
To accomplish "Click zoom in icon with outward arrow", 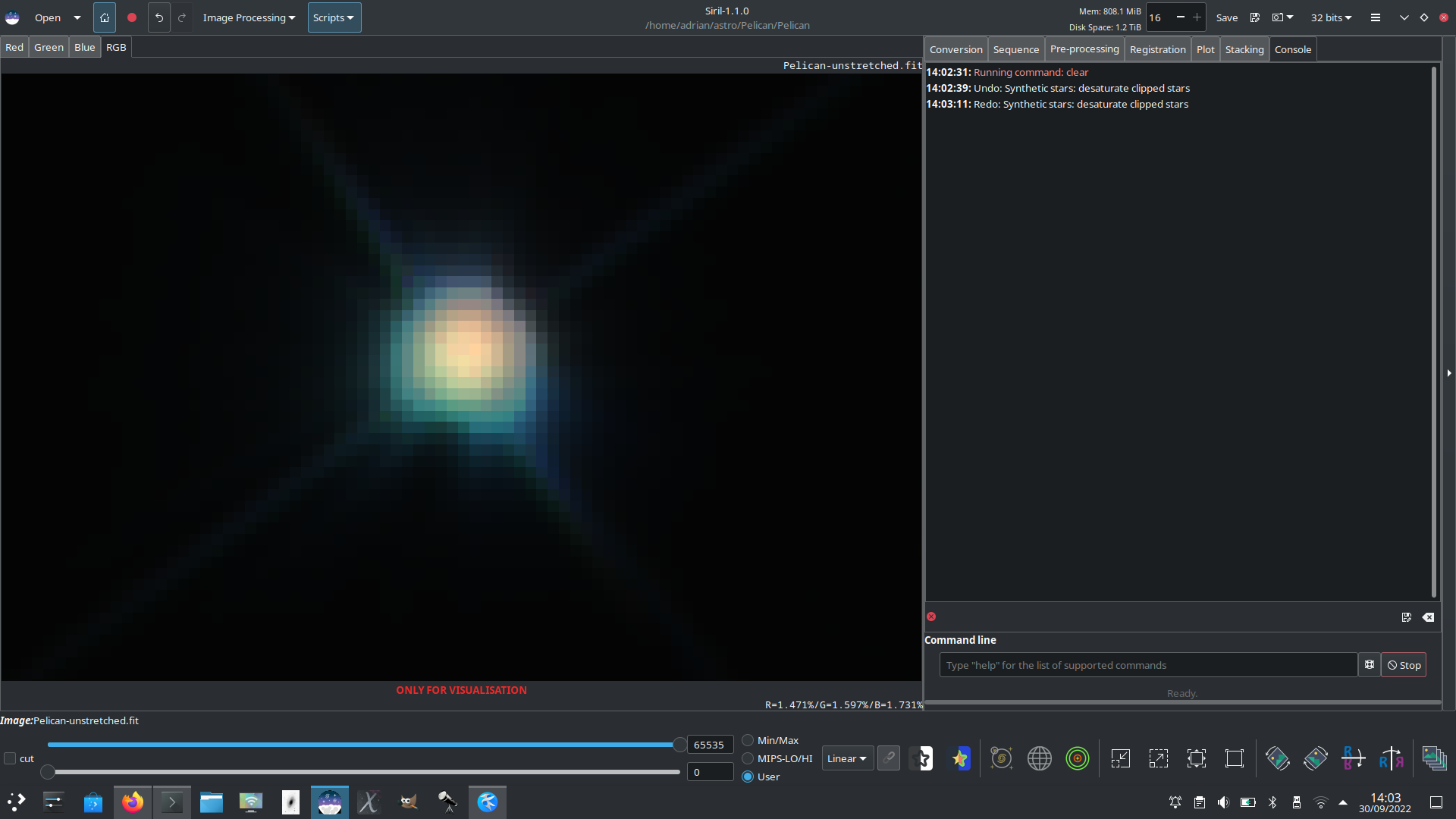I will point(1159,758).
